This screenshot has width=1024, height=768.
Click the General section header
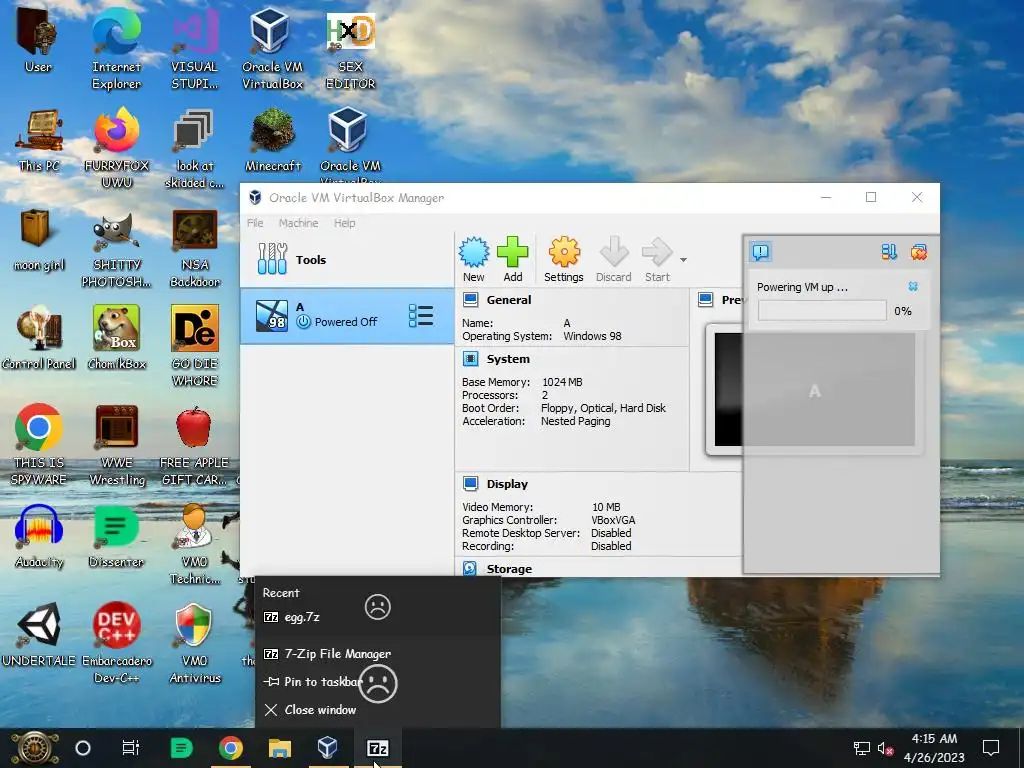point(509,300)
